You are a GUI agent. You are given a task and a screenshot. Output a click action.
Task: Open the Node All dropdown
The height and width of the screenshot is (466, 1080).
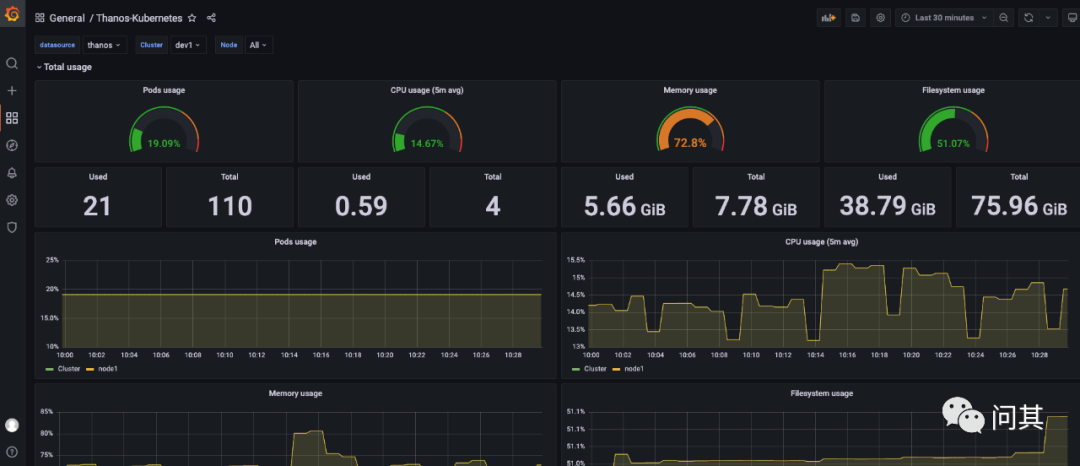[x=258, y=45]
